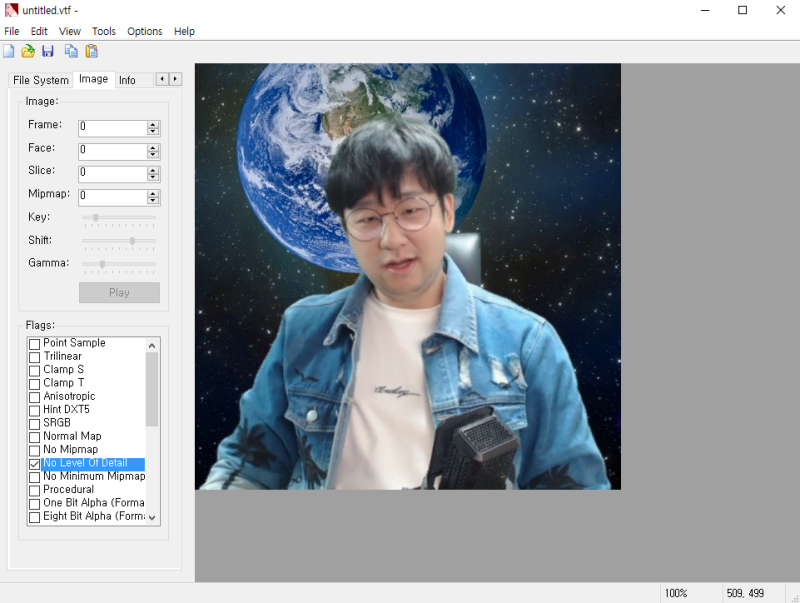Switch to the Info tab

[x=128, y=80]
